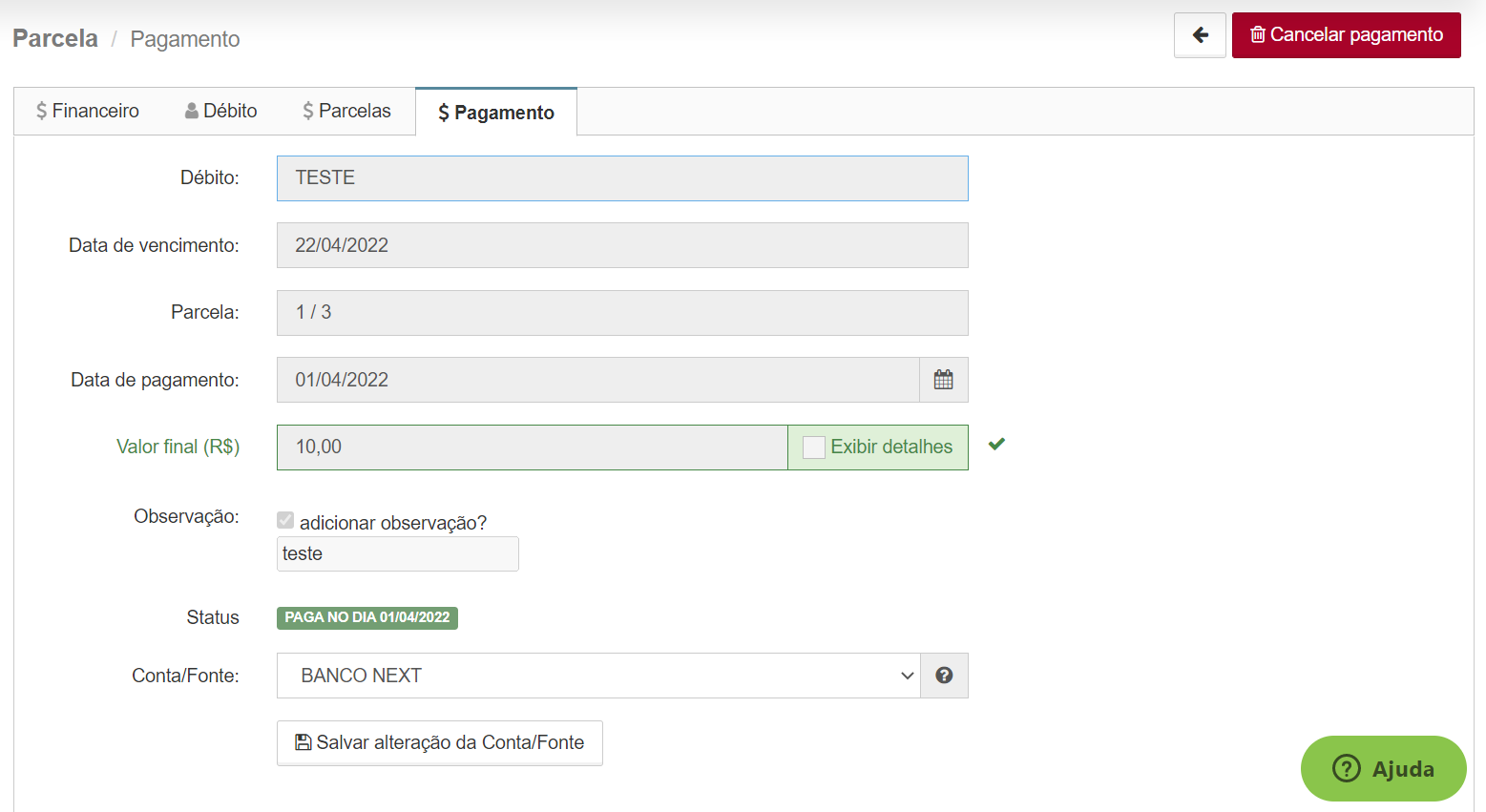
Task: Click the Débito field containing TESTE
Action: point(622,178)
